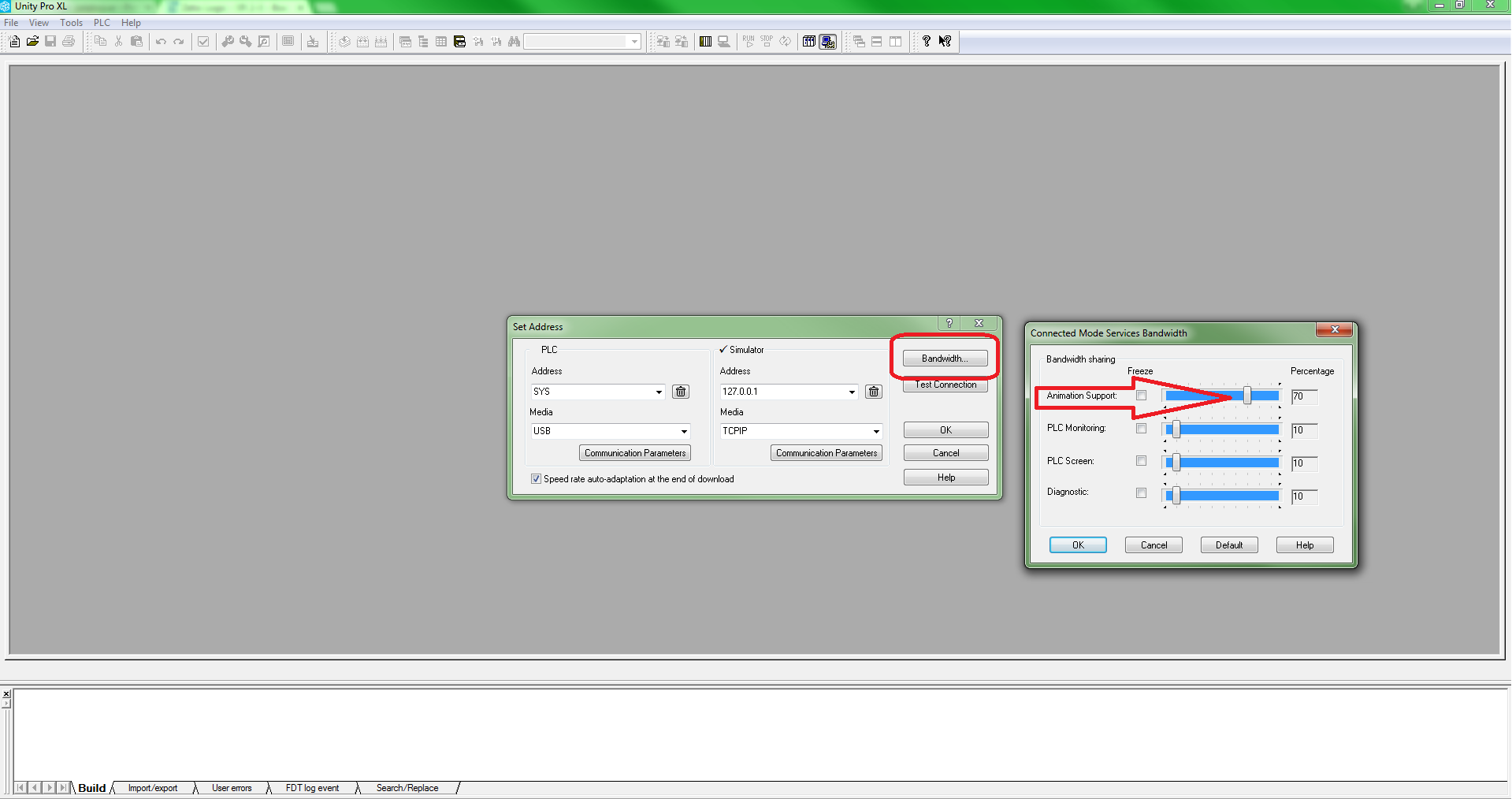Open a project with the folder icon
Image resolution: width=1512 pixels, height=799 pixels.
click(x=32, y=41)
